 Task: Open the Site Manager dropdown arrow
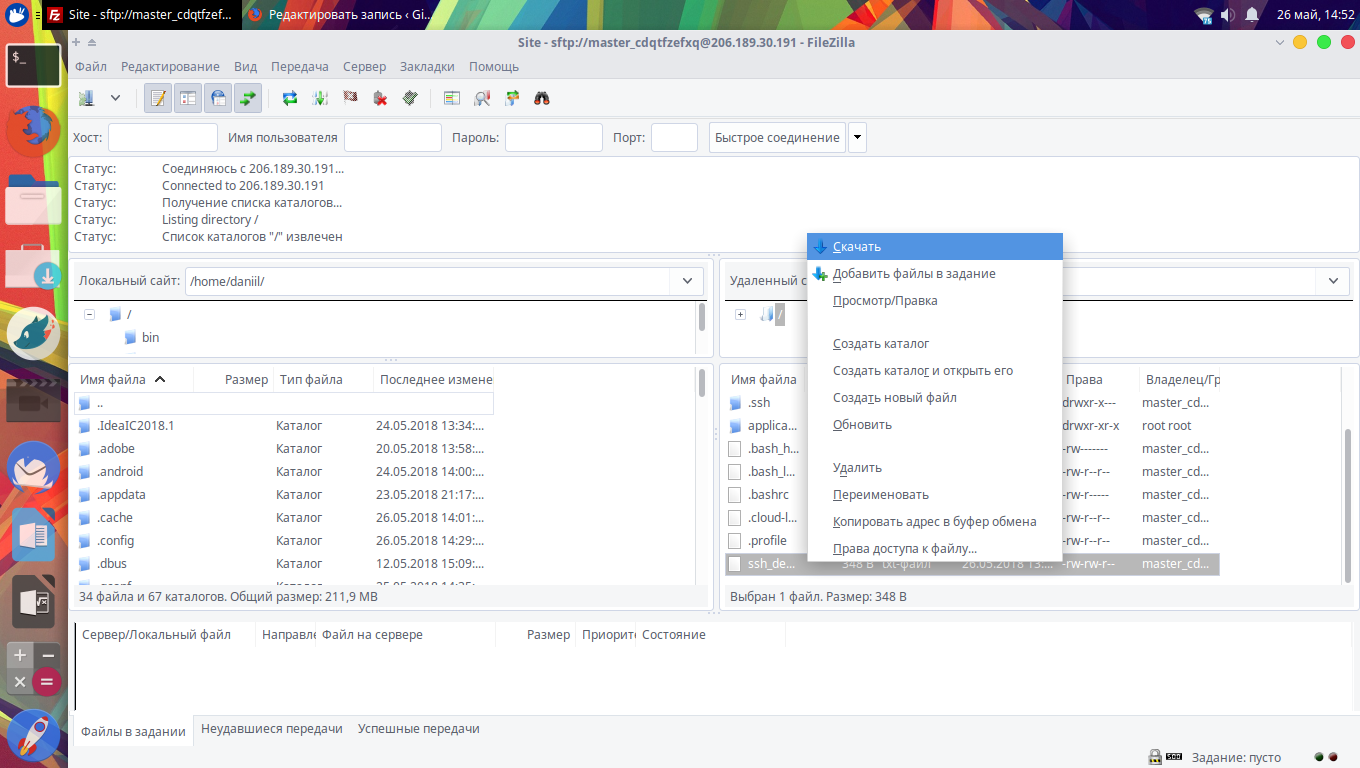[115, 98]
